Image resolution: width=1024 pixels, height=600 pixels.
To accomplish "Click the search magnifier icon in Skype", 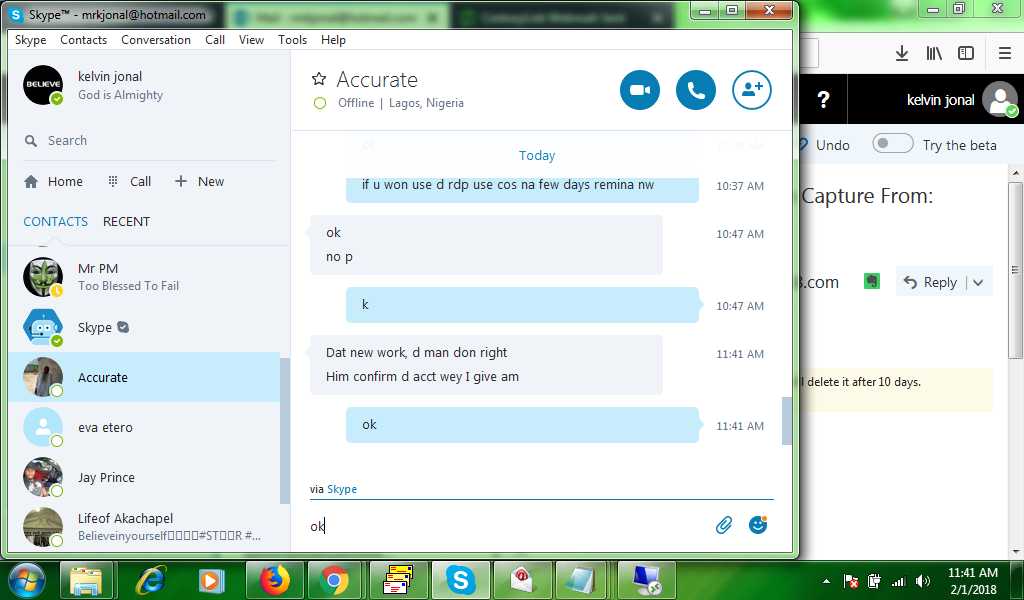I will 31,140.
